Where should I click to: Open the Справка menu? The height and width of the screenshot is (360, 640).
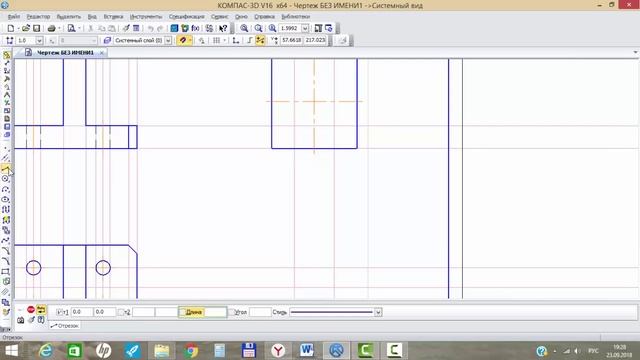tap(264, 17)
